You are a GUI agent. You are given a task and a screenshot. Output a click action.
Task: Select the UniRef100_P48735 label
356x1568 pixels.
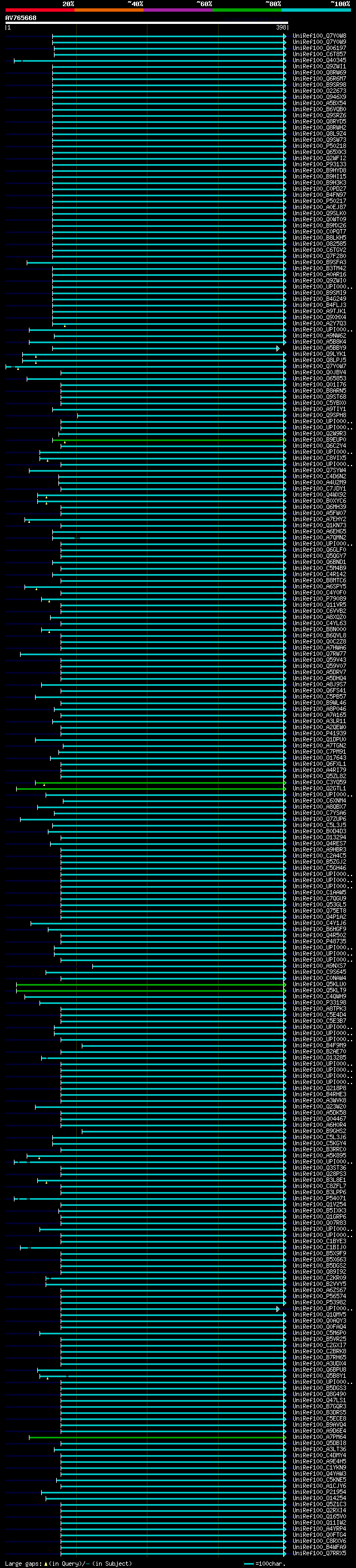pos(319,942)
